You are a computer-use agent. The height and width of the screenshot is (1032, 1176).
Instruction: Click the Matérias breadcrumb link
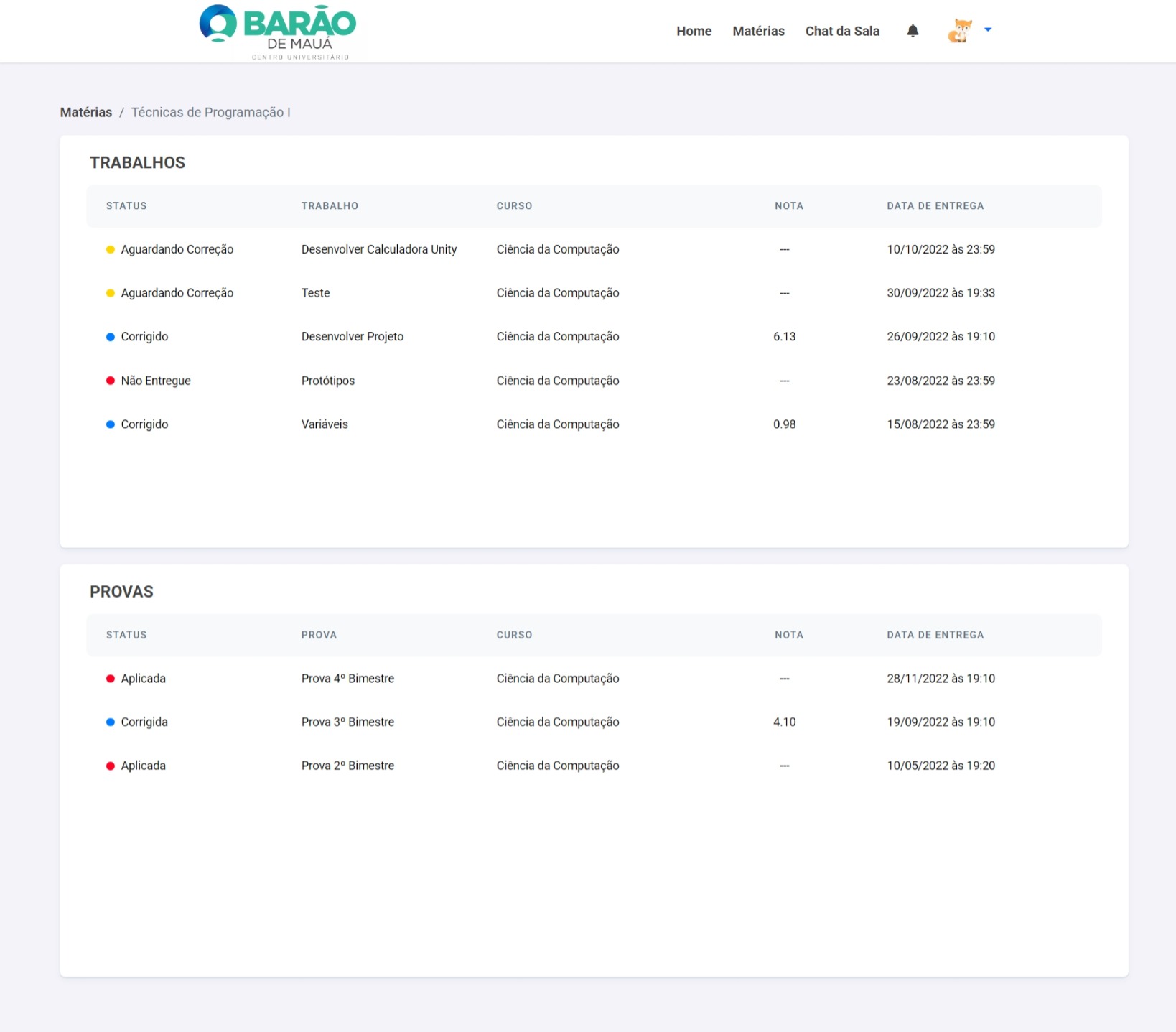[86, 112]
